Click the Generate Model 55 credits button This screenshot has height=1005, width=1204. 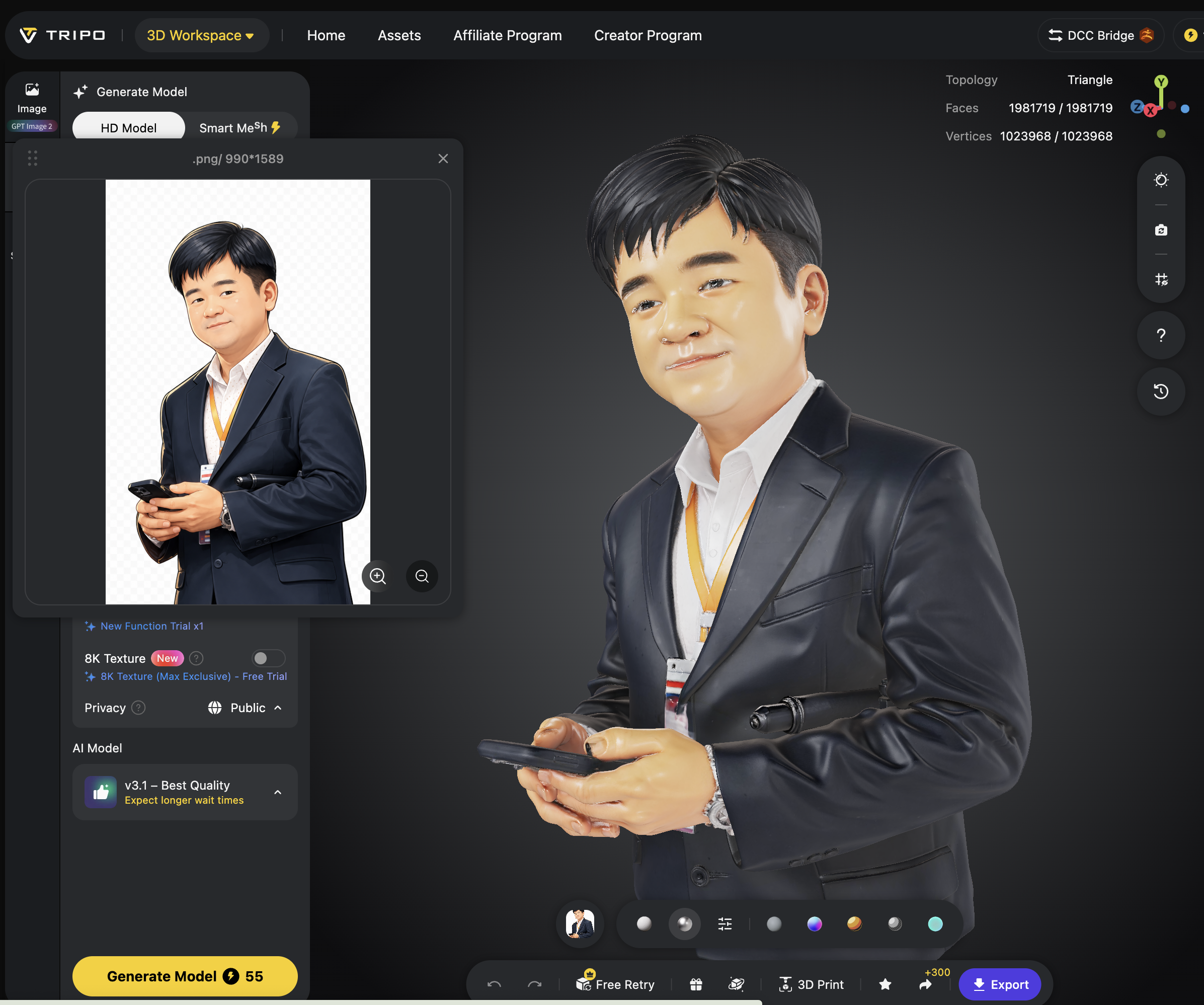[x=185, y=976]
